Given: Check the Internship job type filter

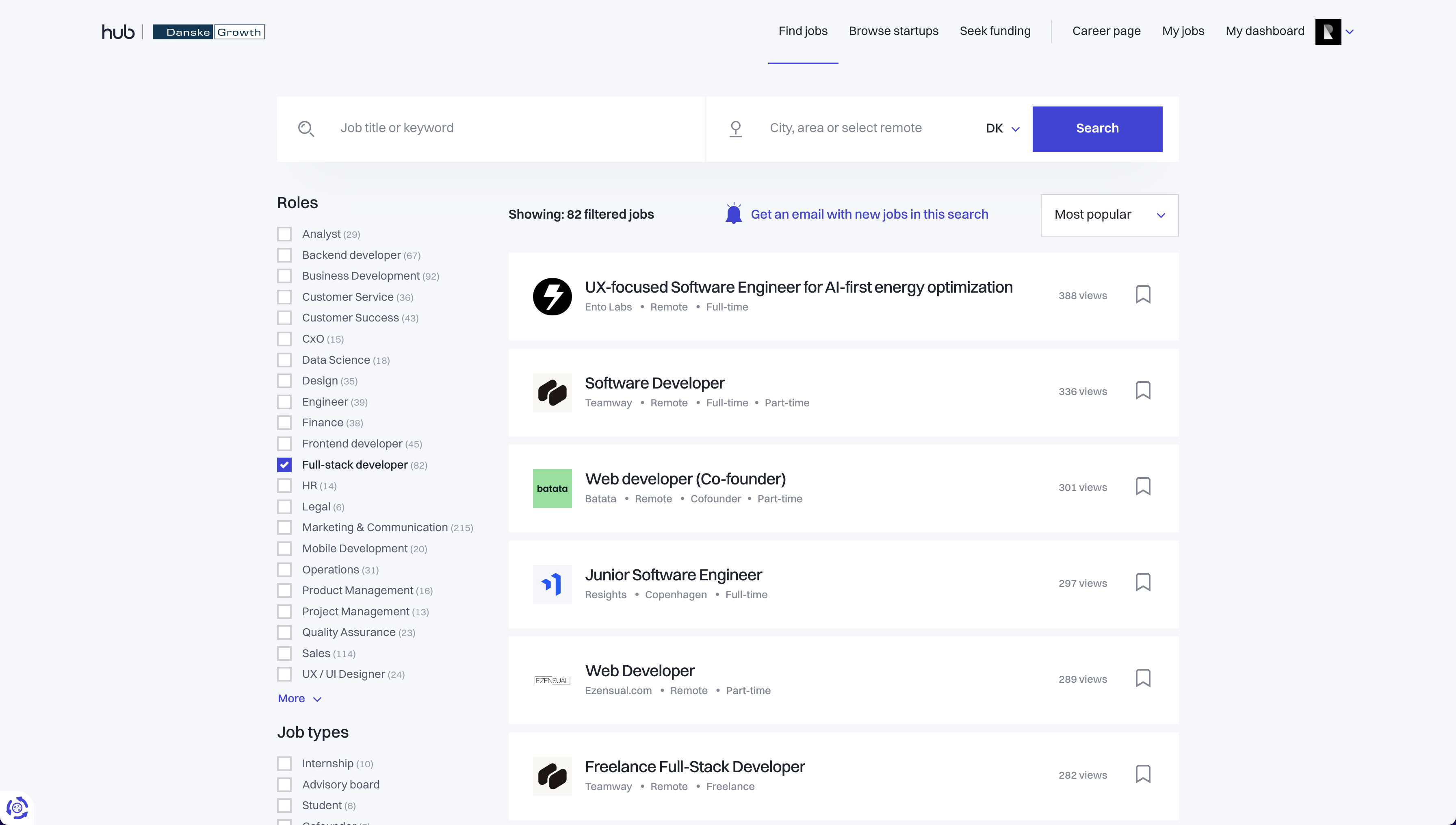Looking at the screenshot, I should coord(284,763).
